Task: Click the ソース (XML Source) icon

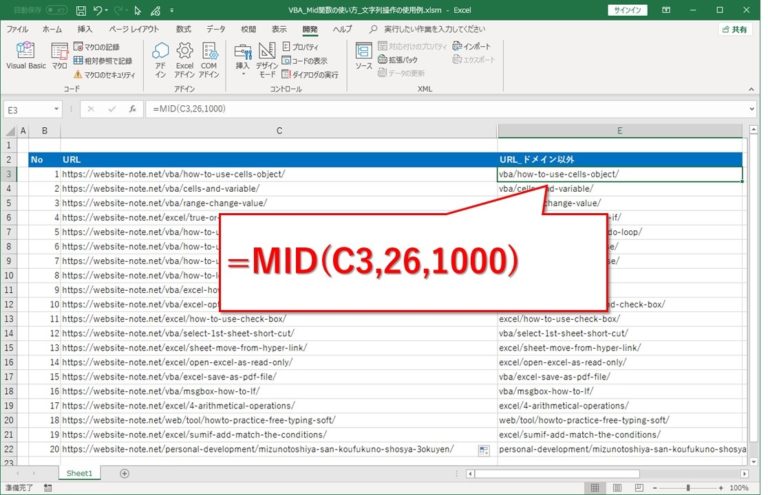Action: click(363, 56)
